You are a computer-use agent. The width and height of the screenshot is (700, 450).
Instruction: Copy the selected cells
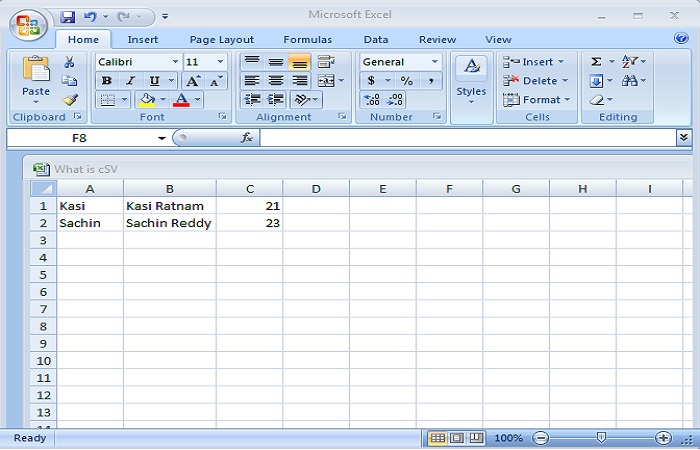click(x=69, y=80)
